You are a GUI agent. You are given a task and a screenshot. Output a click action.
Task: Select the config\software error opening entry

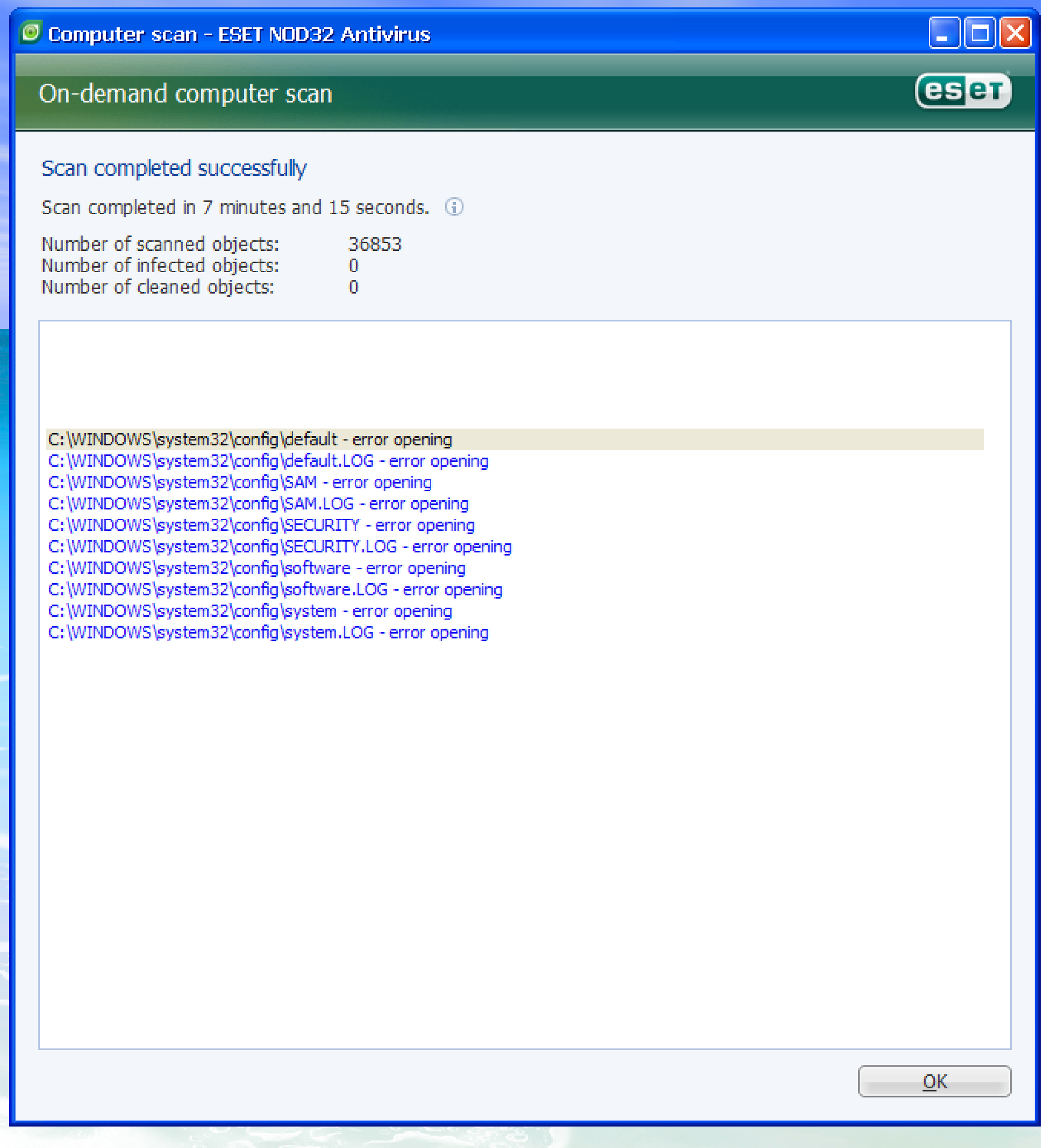click(x=256, y=568)
